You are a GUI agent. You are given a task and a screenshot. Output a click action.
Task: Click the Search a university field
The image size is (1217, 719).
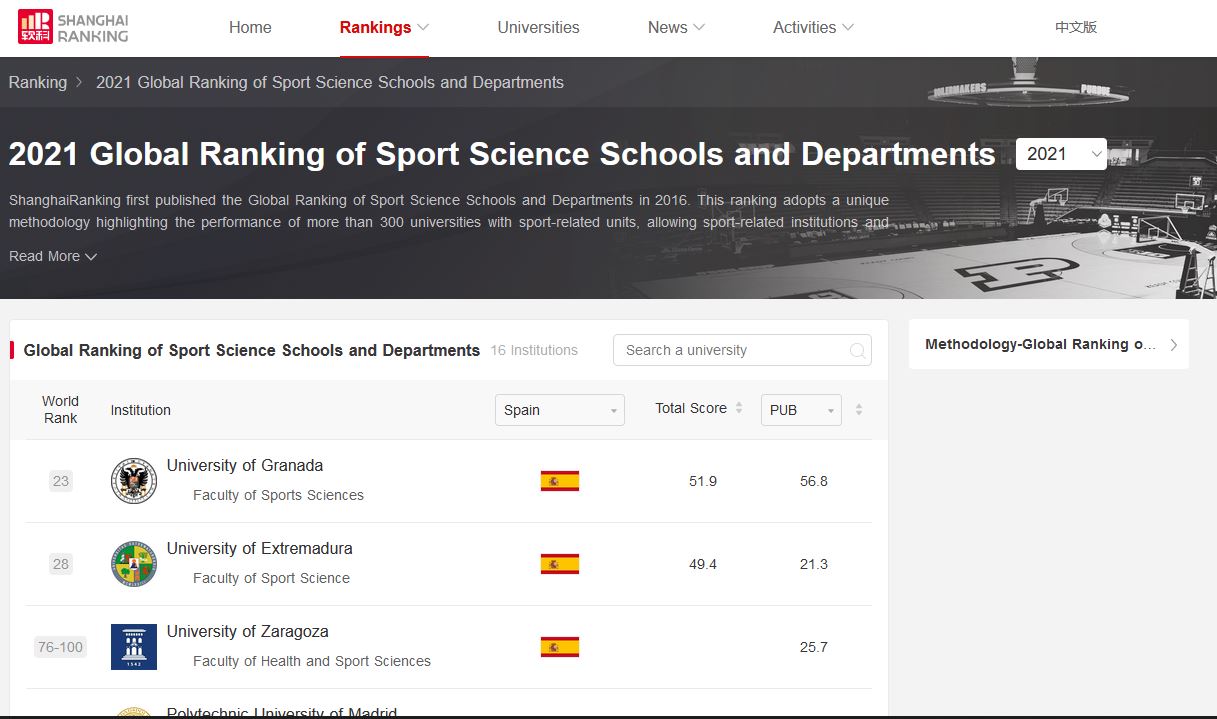point(742,350)
